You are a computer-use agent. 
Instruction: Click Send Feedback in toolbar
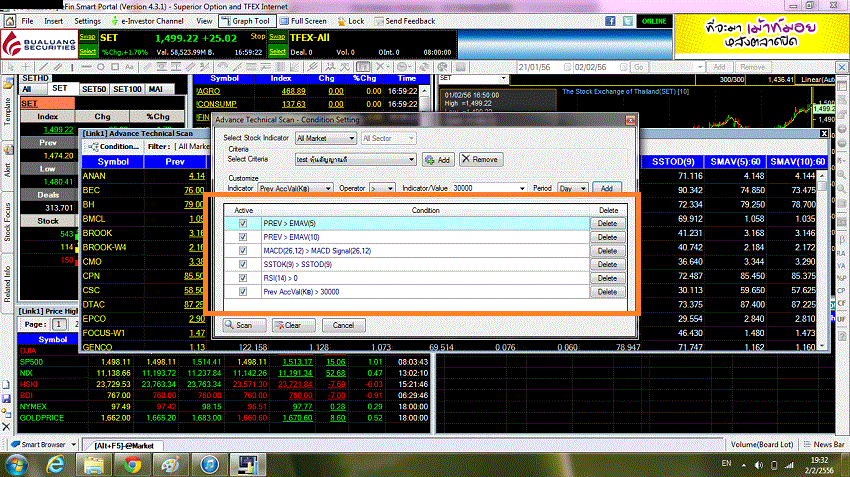pyautogui.click(x=404, y=21)
